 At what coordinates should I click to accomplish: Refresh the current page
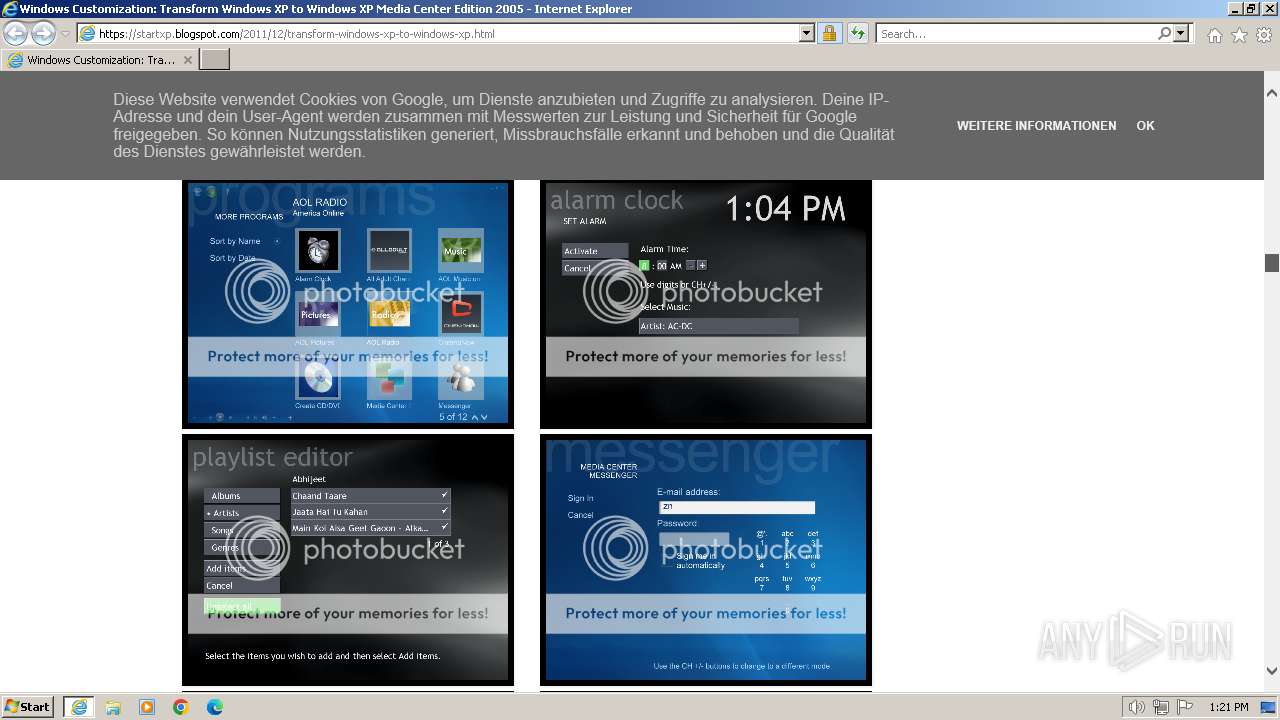(857, 34)
